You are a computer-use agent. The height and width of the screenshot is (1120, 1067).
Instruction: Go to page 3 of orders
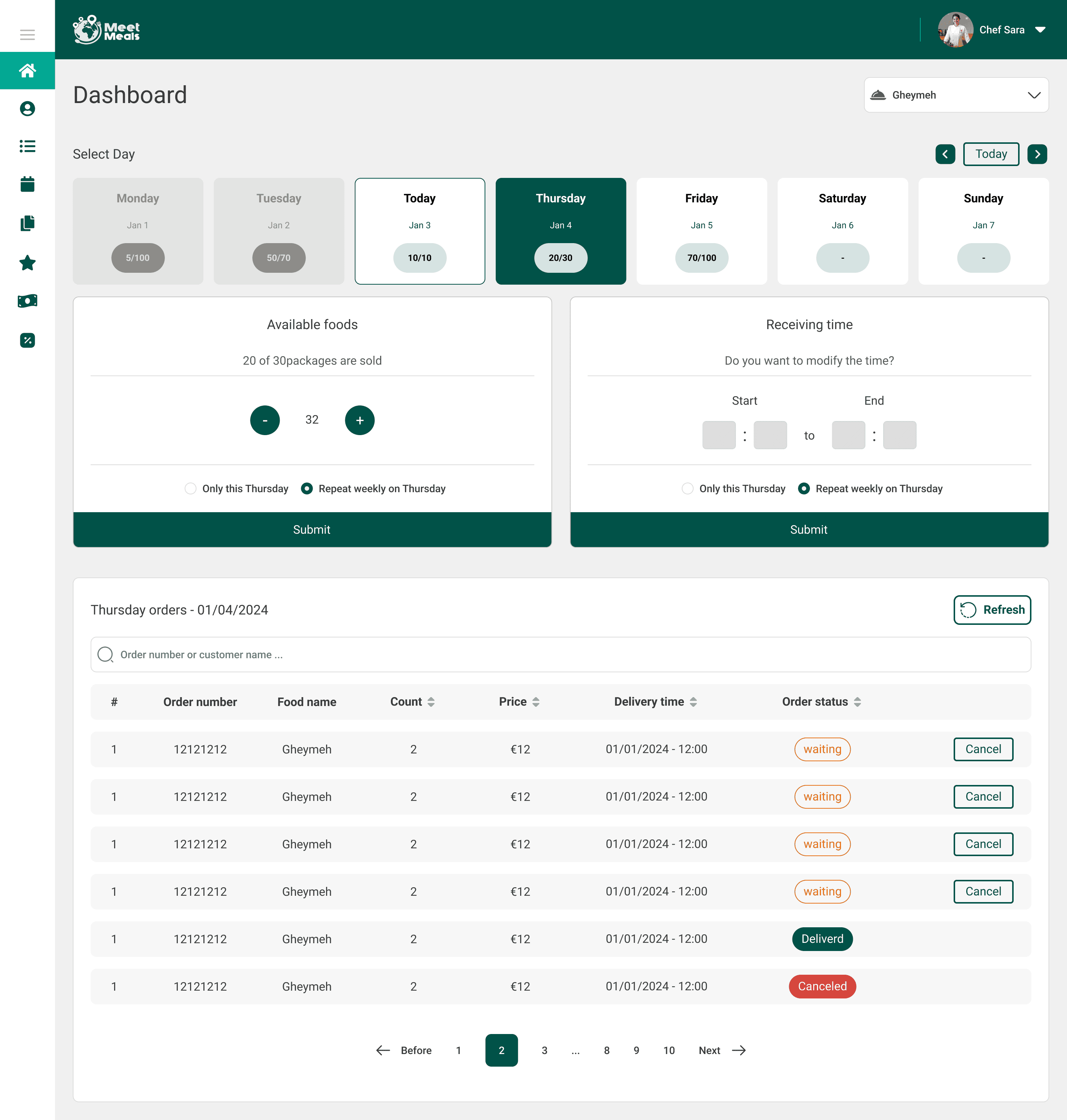[544, 1051]
